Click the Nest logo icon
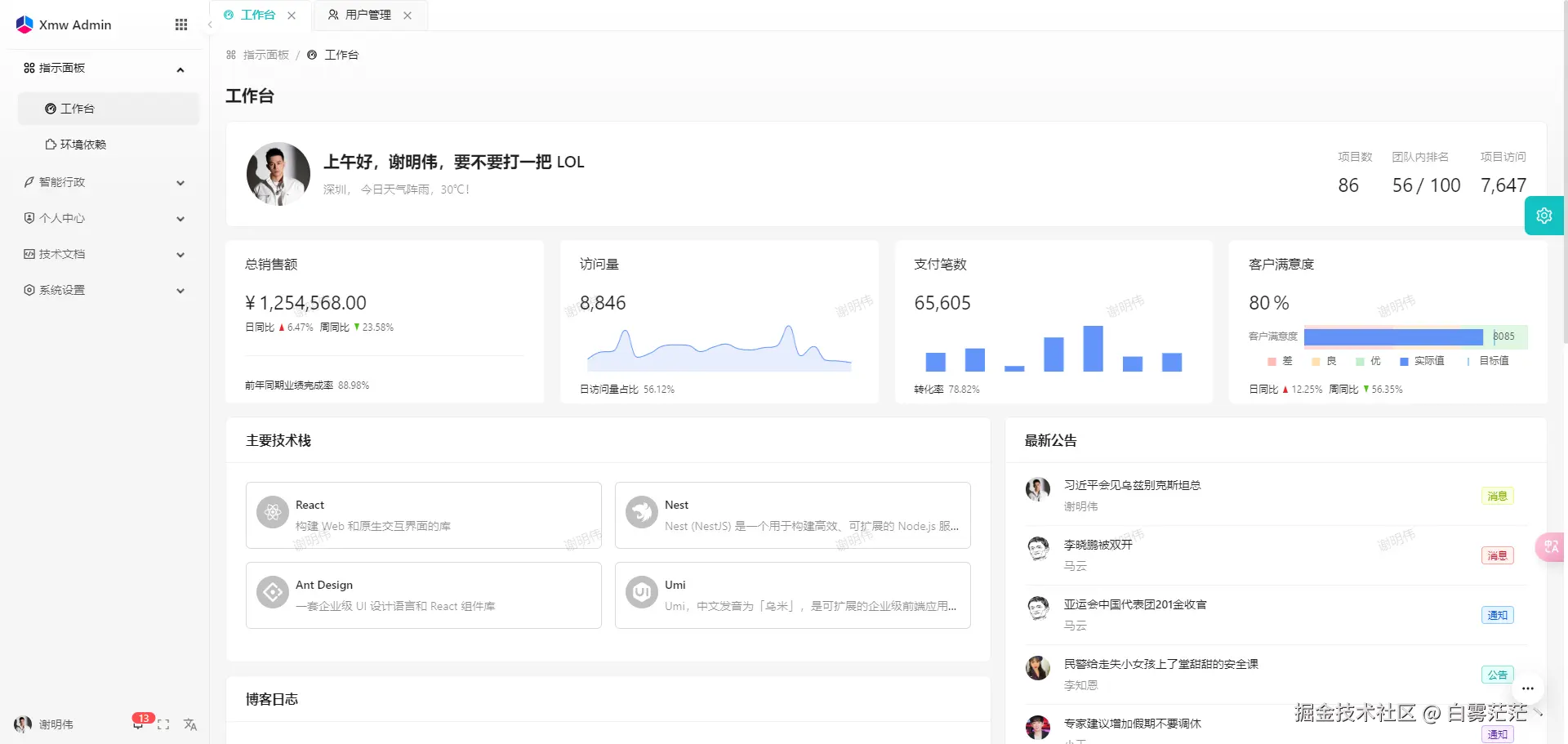This screenshot has width=1568, height=744. coord(642,513)
